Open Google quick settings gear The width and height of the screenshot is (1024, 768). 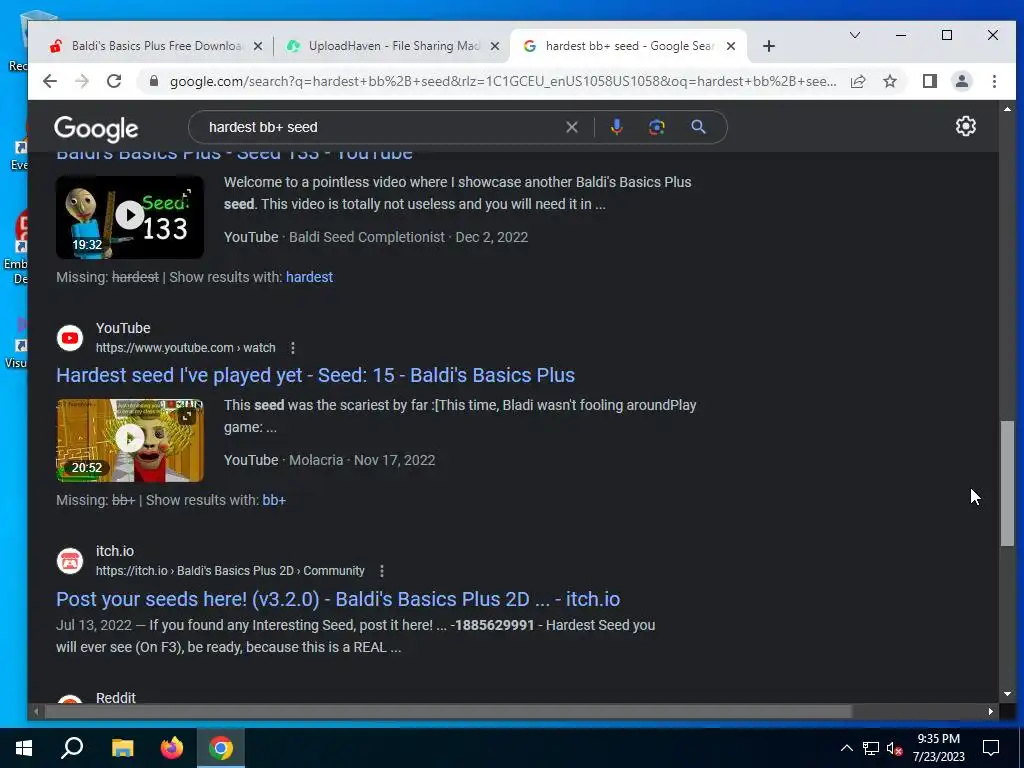966,126
